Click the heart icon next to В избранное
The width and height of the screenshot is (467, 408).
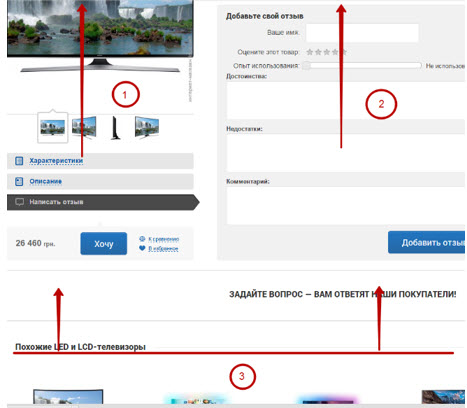tap(142, 248)
